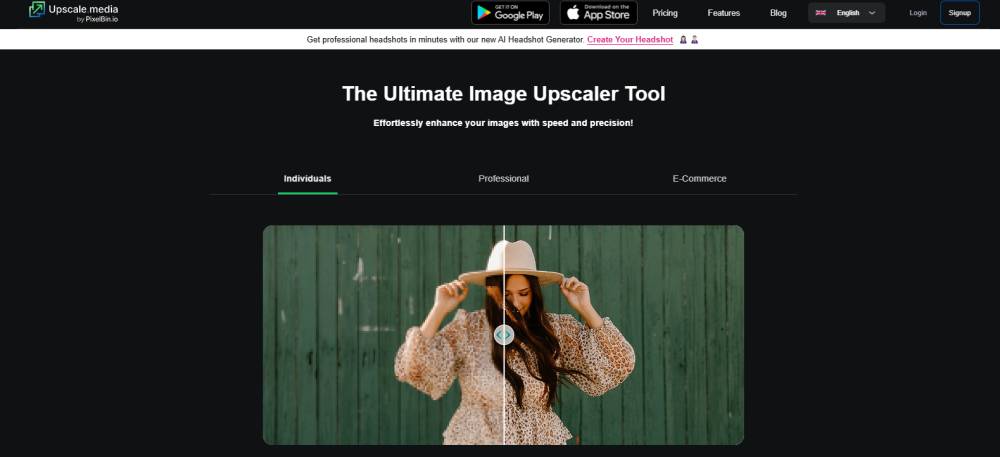
Task: Select the Individuals tab
Action: 307,179
